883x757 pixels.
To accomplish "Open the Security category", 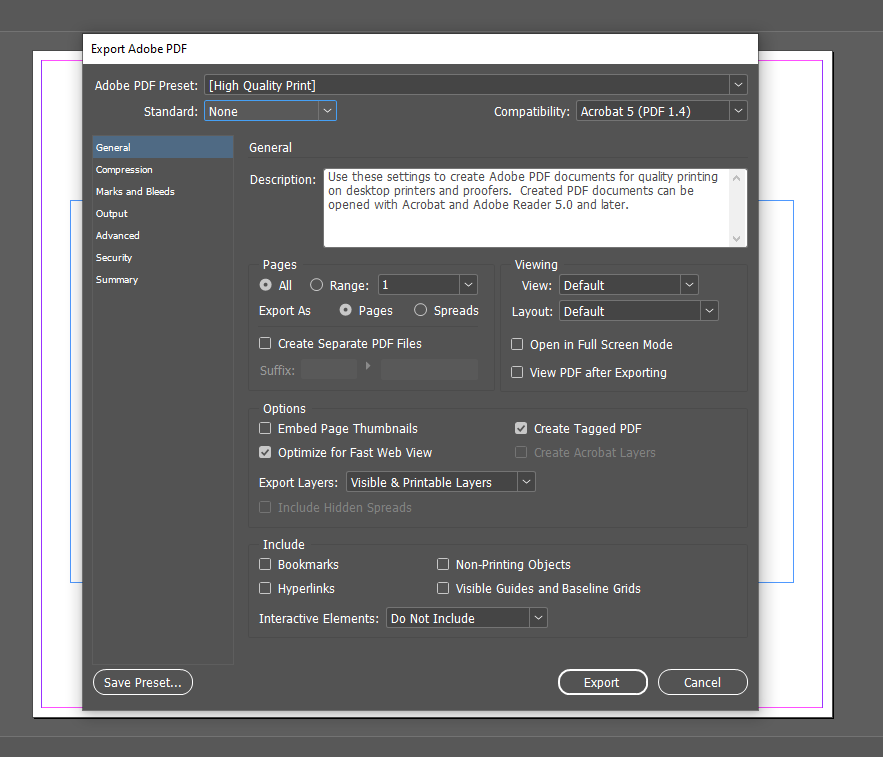I will coord(163,257).
